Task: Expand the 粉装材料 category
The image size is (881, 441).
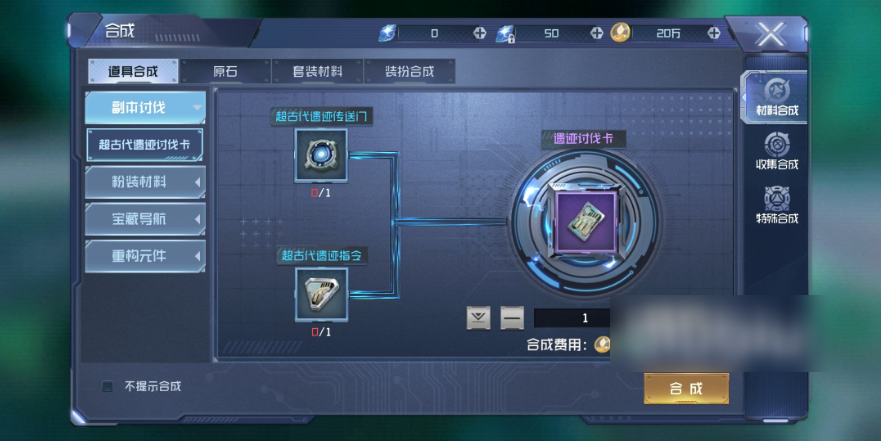Action: tap(145, 182)
